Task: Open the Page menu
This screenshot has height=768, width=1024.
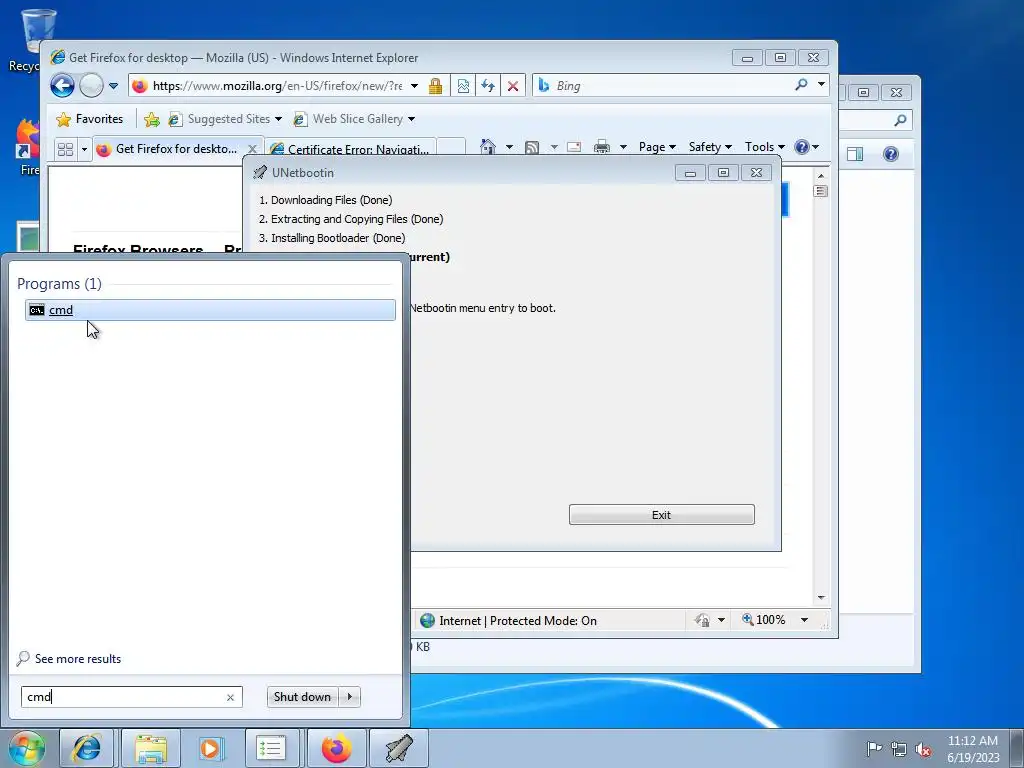Action: click(x=657, y=147)
